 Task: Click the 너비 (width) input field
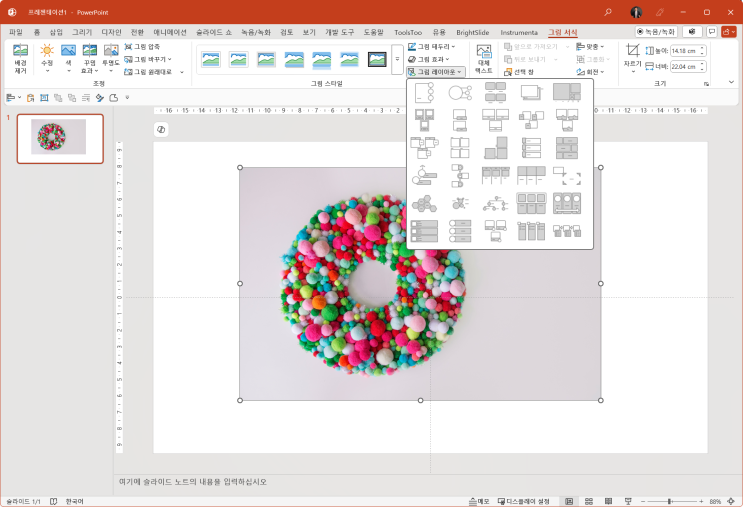click(x=688, y=67)
